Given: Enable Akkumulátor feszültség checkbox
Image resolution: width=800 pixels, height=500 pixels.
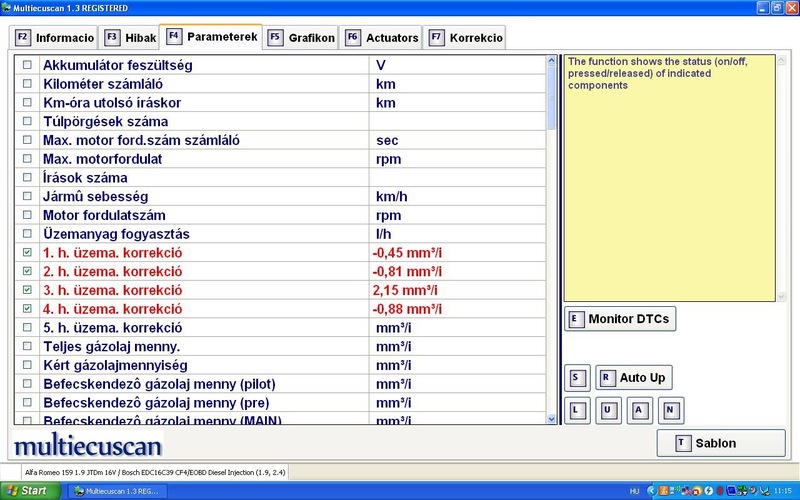Looking at the screenshot, I should pyautogui.click(x=27, y=65).
